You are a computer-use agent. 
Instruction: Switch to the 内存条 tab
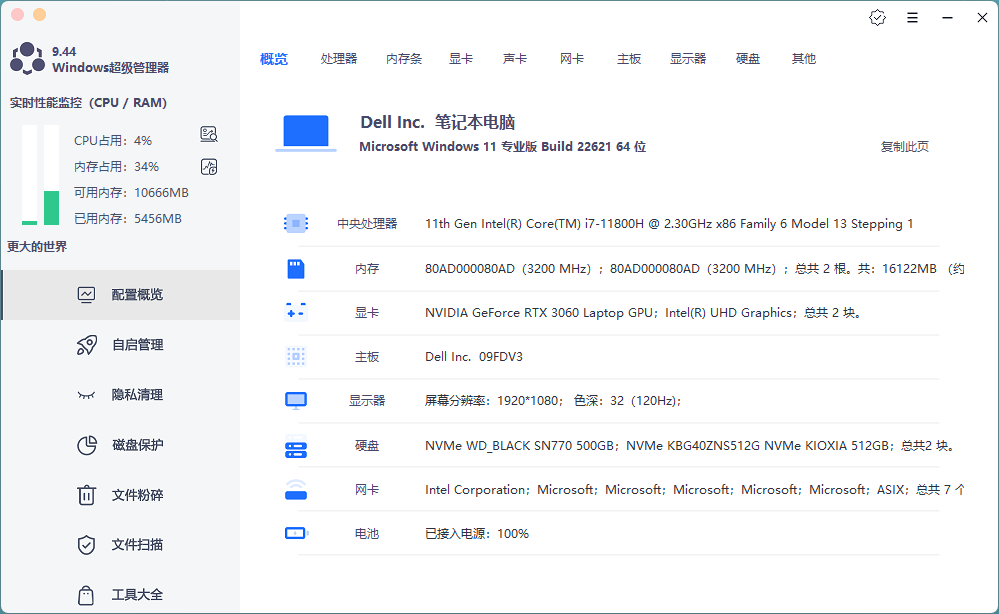pyautogui.click(x=404, y=59)
